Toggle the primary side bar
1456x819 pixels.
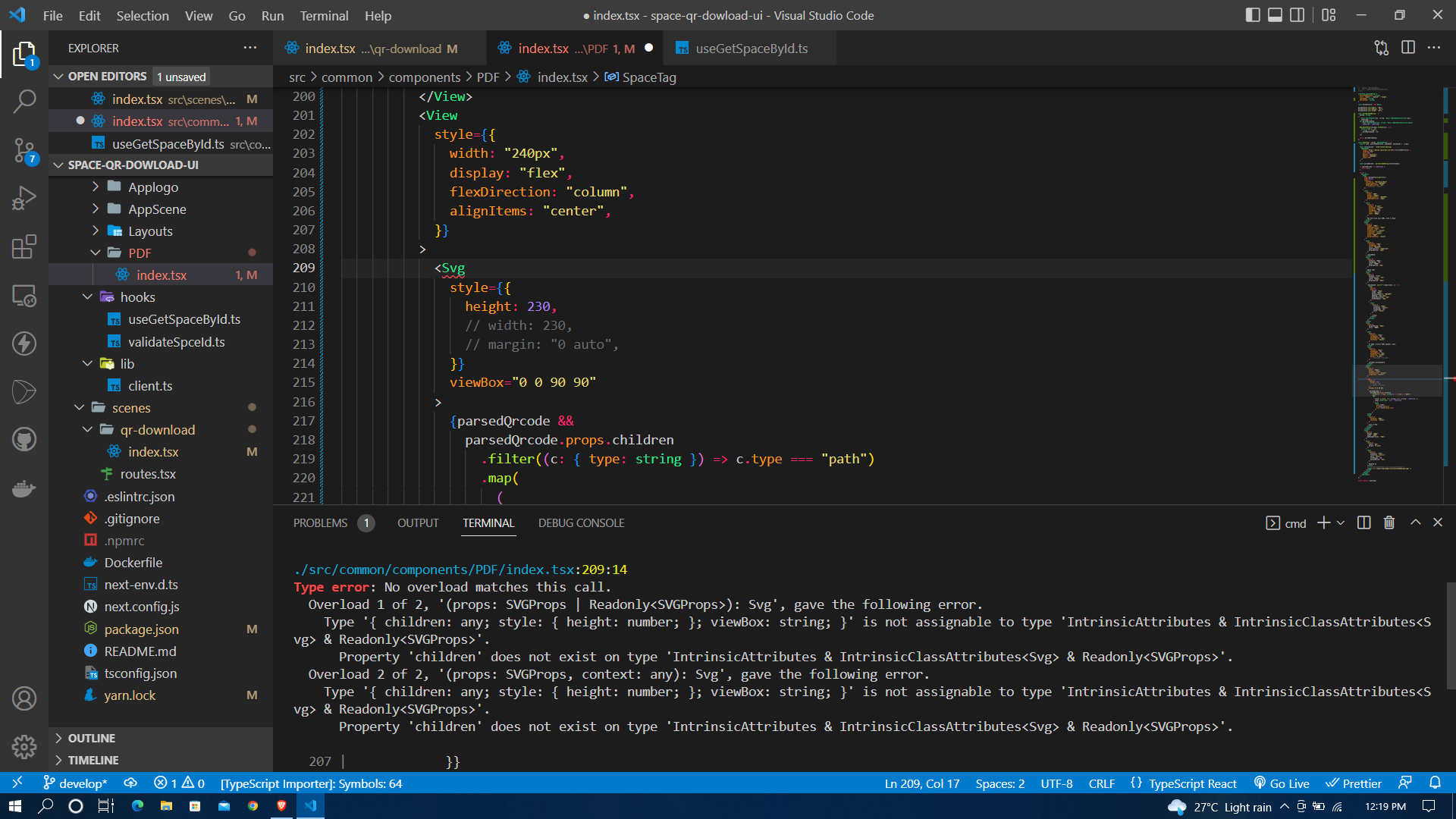pos(1252,14)
